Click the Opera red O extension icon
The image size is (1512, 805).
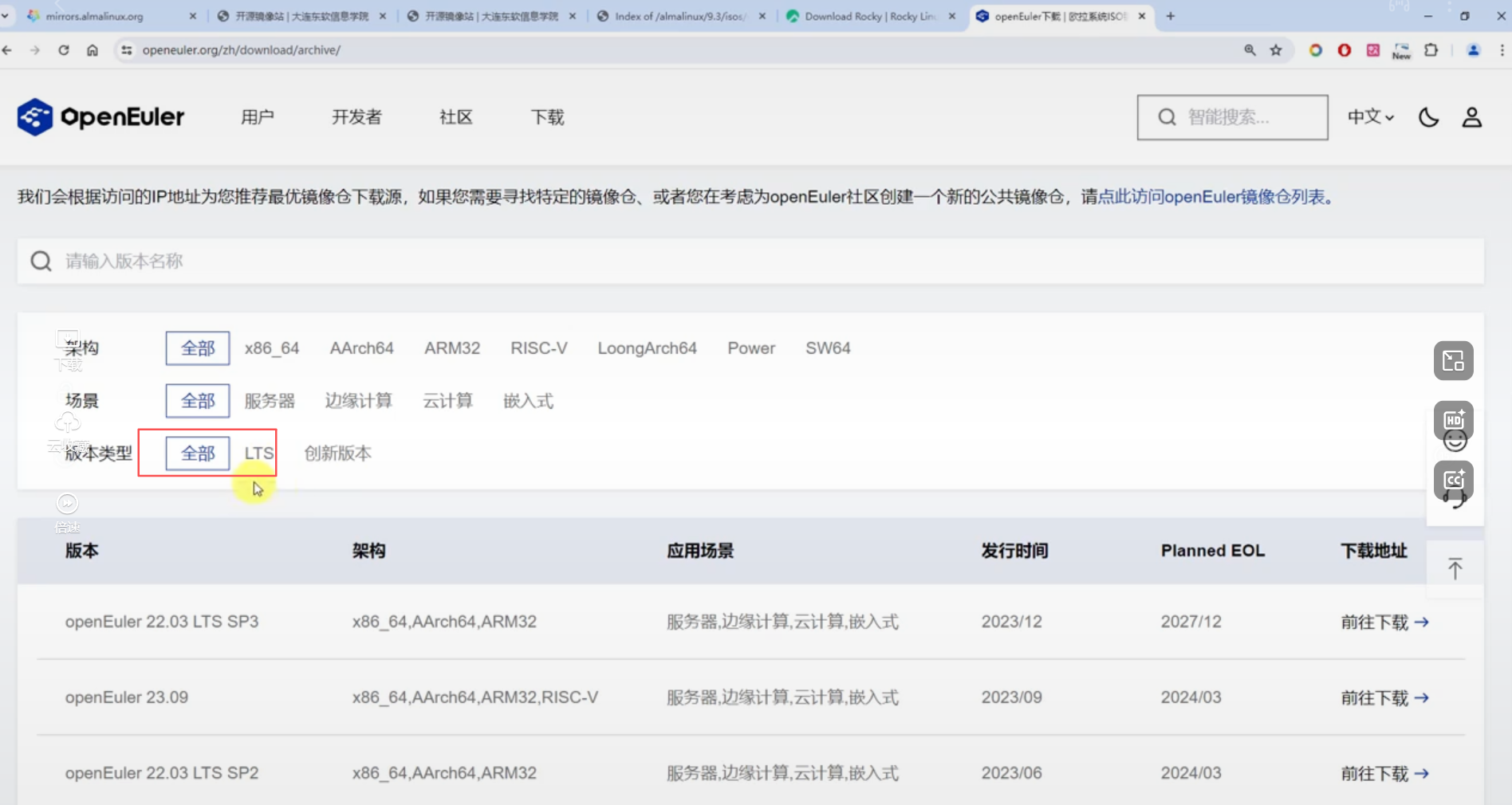point(1345,50)
